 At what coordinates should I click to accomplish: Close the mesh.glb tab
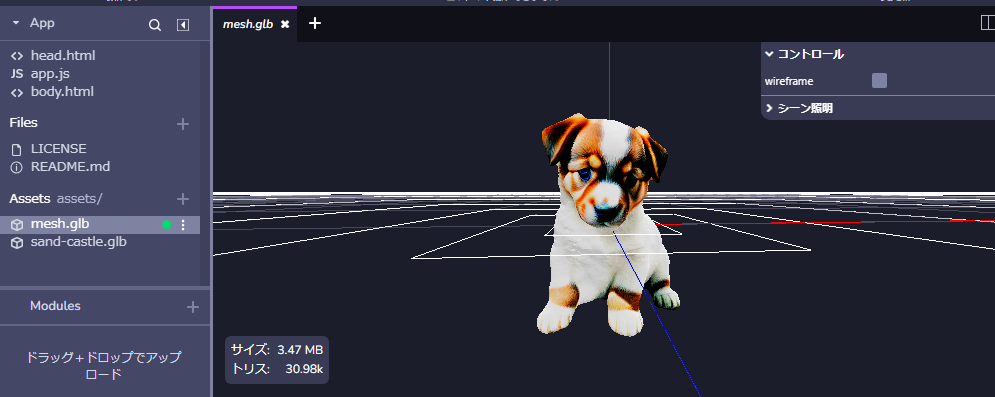285,24
